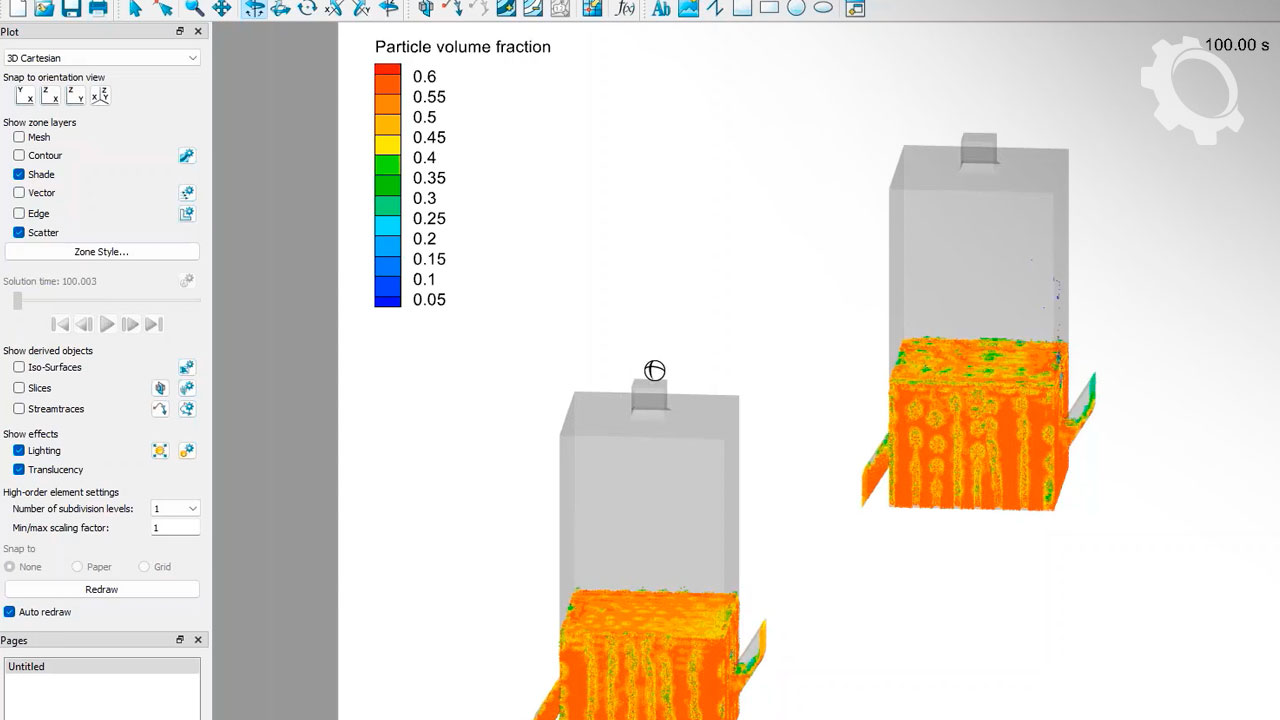
Task: Turn off Translucency effect
Action: click(x=19, y=469)
